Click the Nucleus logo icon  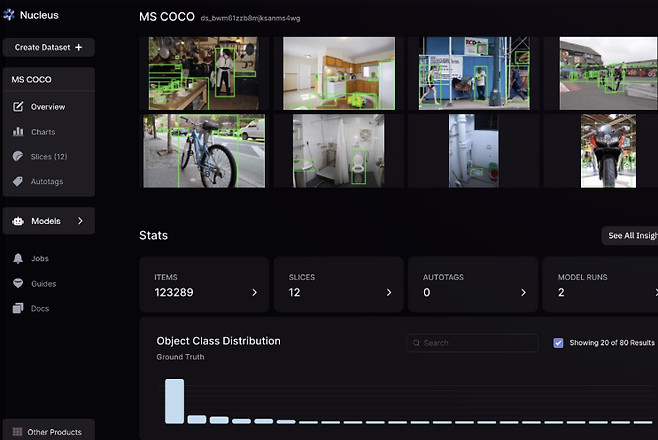pos(10,16)
